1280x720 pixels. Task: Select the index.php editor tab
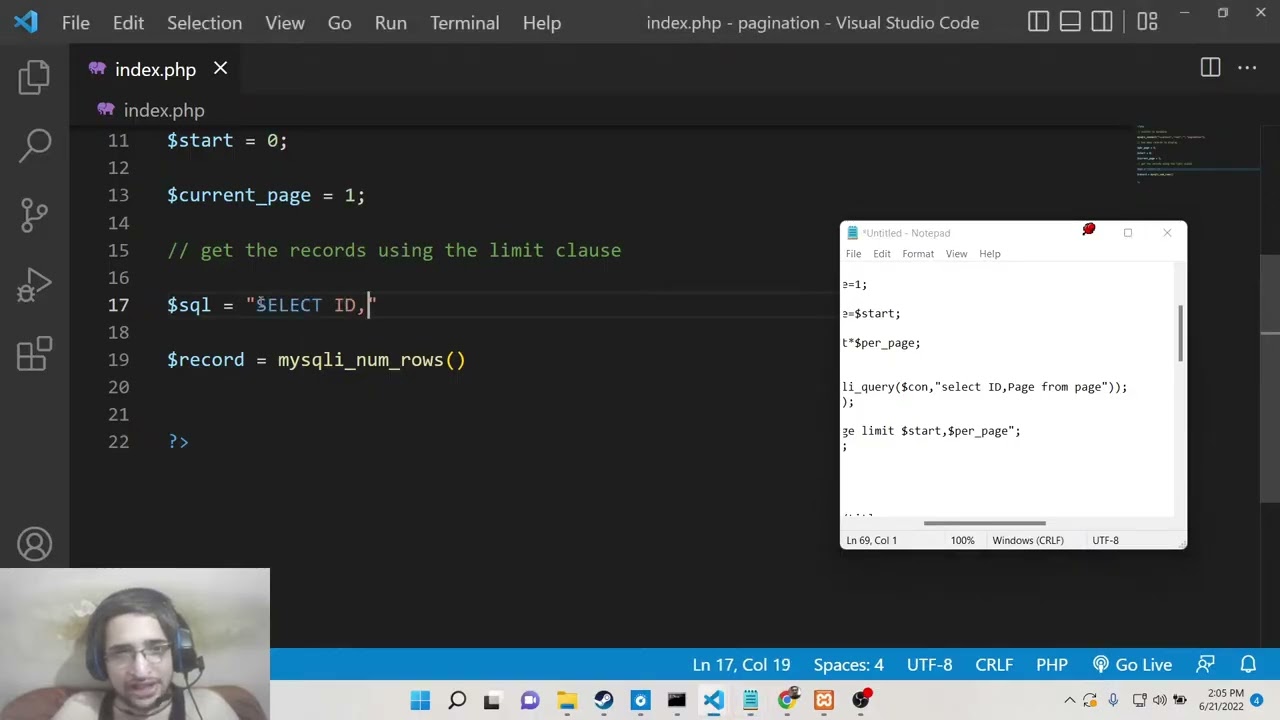pyautogui.click(x=155, y=69)
